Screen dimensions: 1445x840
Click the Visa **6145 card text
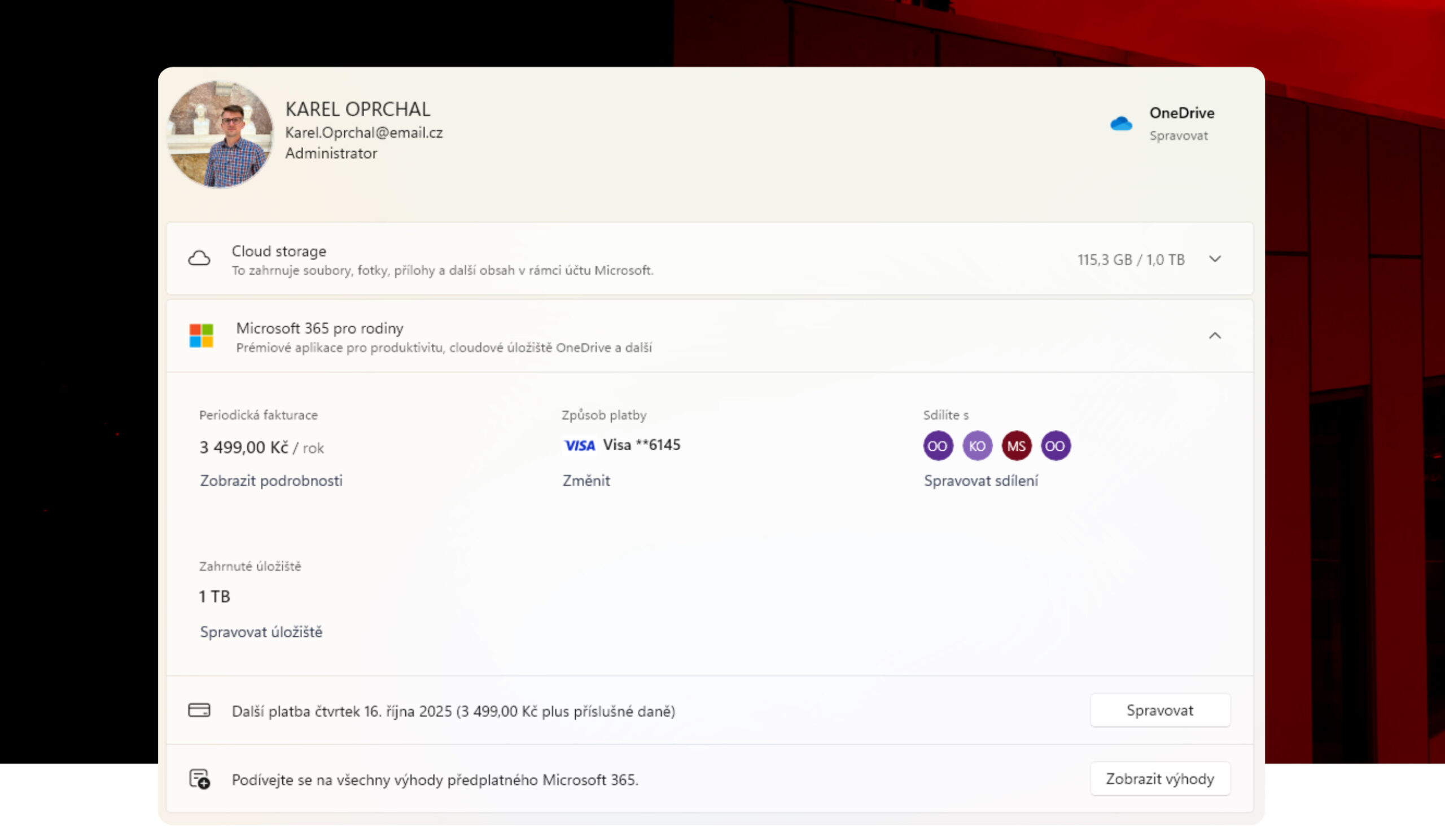(641, 445)
